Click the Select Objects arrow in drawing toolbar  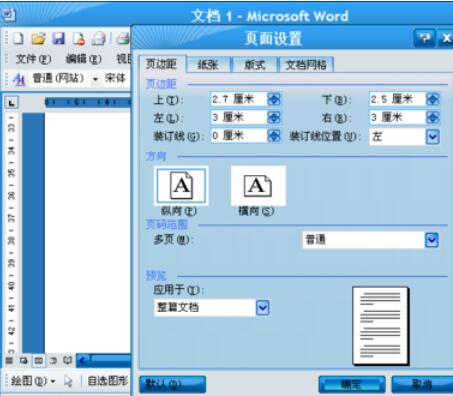[68, 381]
